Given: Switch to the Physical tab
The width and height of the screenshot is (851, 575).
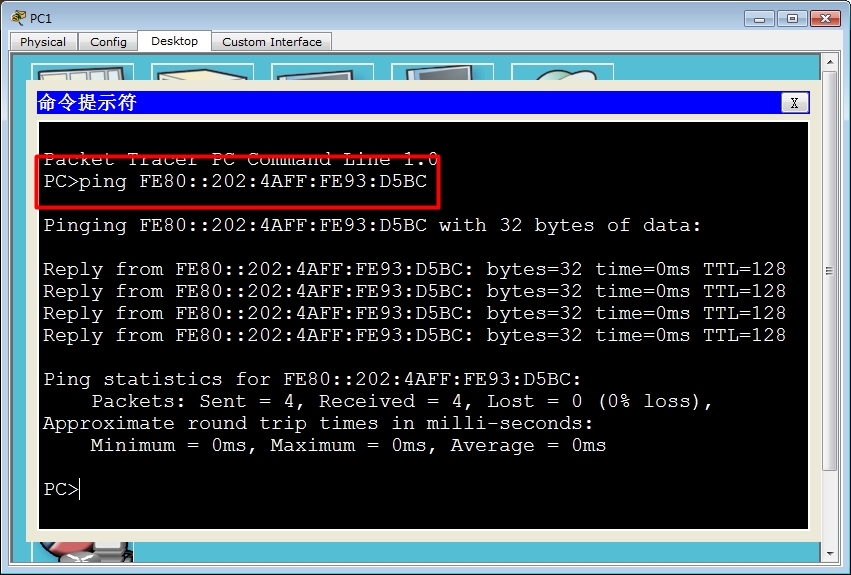Looking at the screenshot, I should tap(43, 42).
